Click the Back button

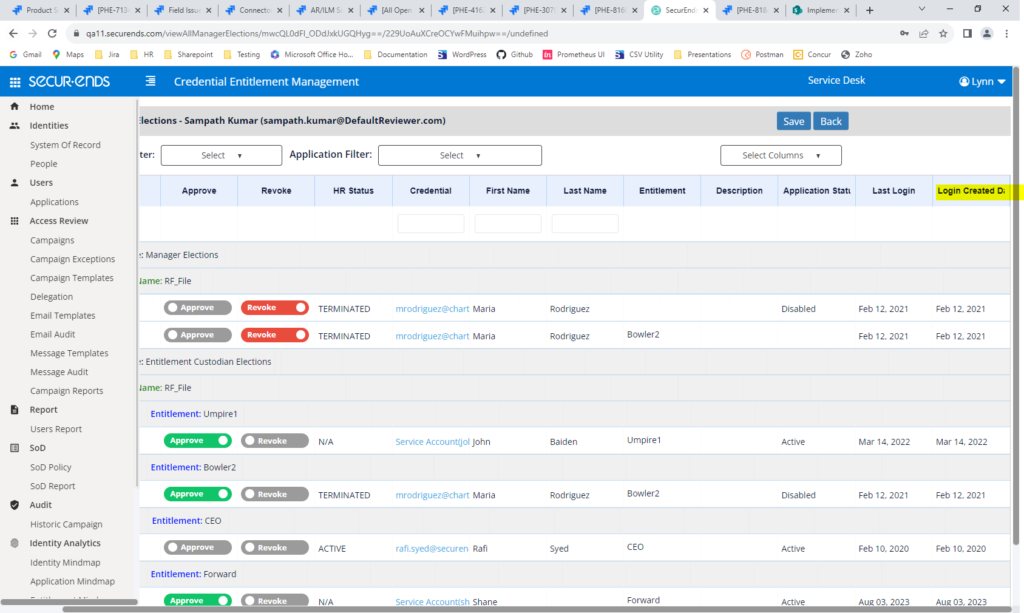click(831, 121)
